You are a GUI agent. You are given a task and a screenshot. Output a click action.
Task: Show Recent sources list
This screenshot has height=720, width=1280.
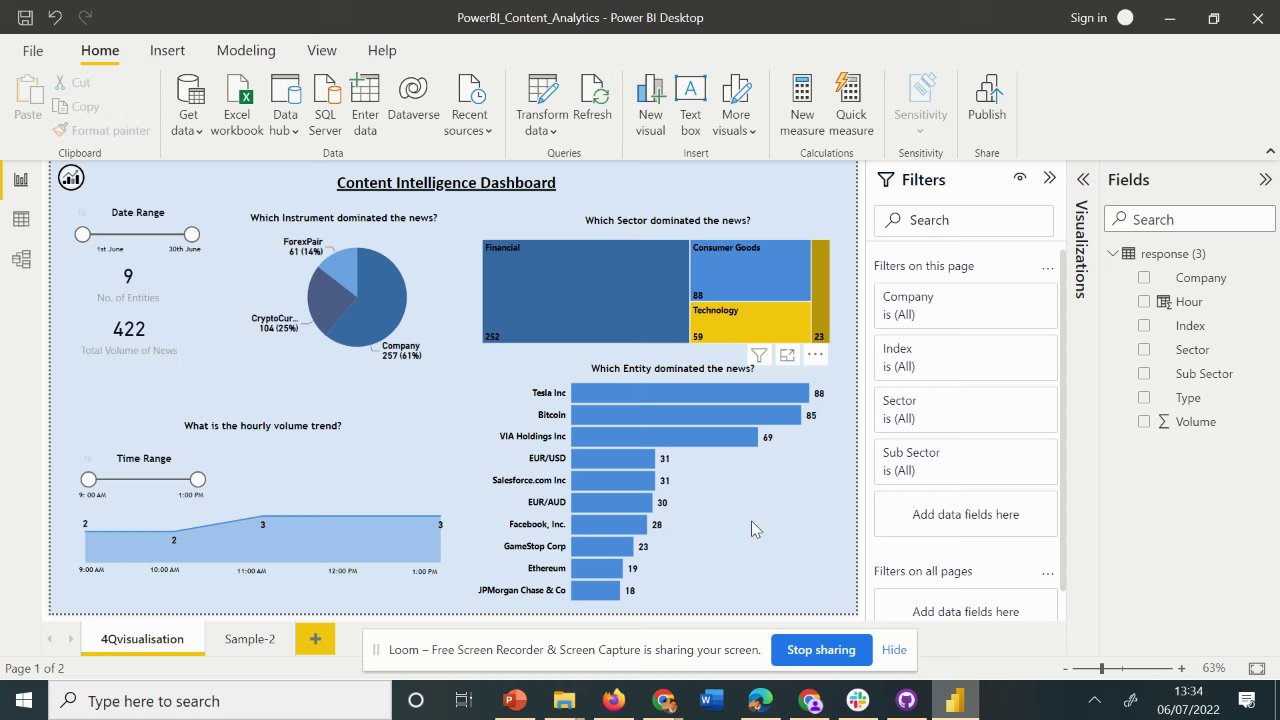pyautogui.click(x=469, y=105)
